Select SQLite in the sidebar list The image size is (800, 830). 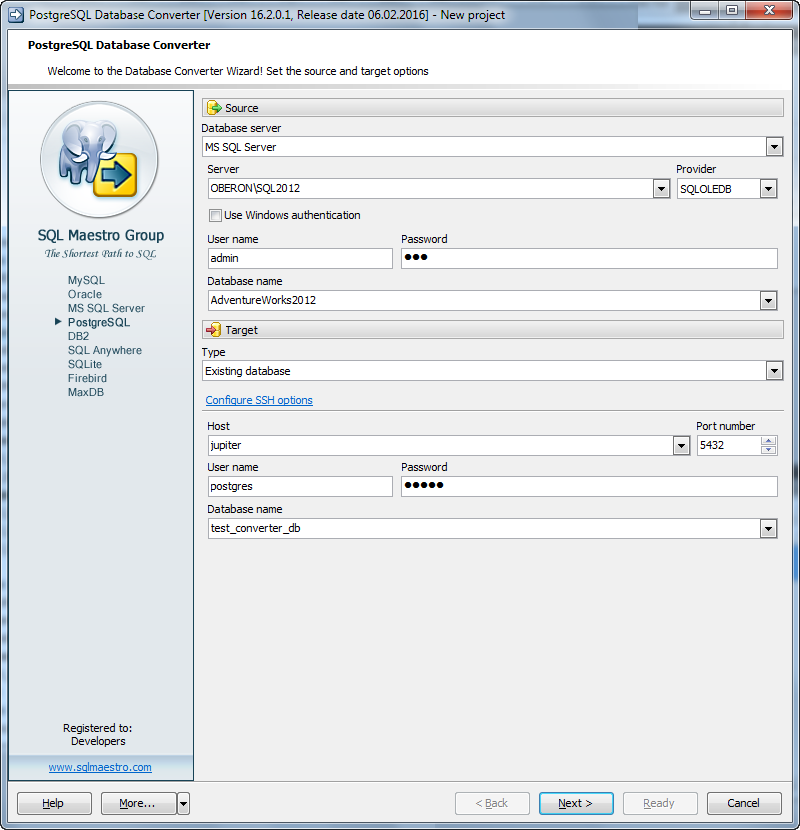pos(85,364)
